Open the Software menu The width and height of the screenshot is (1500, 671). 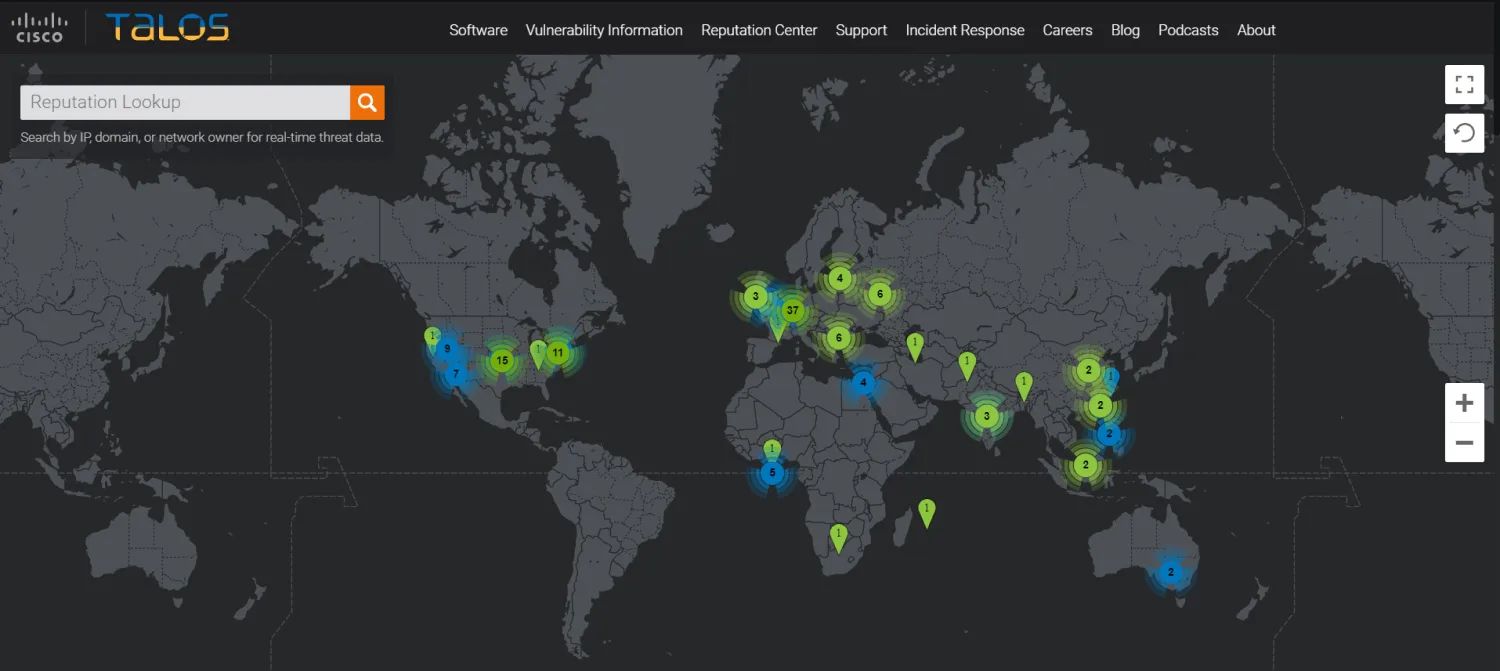point(478,30)
